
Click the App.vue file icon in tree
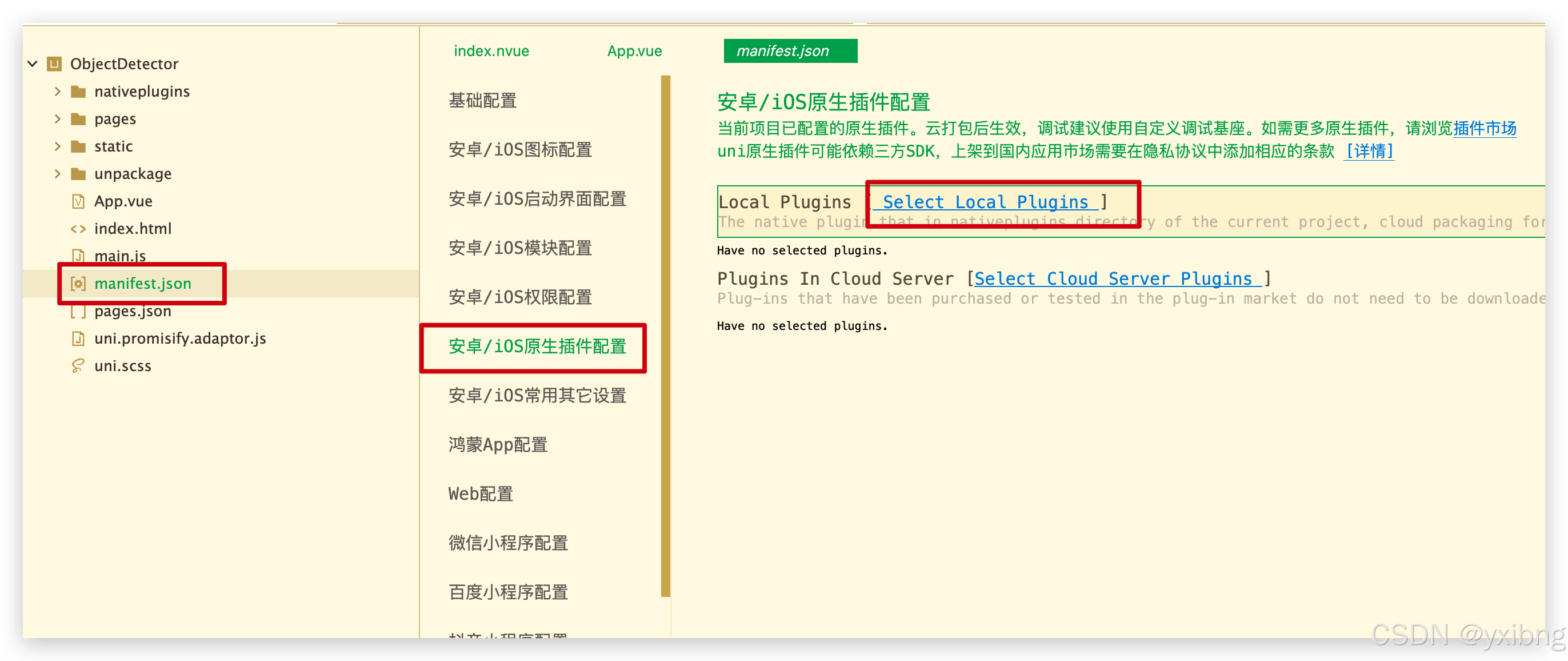pos(78,201)
